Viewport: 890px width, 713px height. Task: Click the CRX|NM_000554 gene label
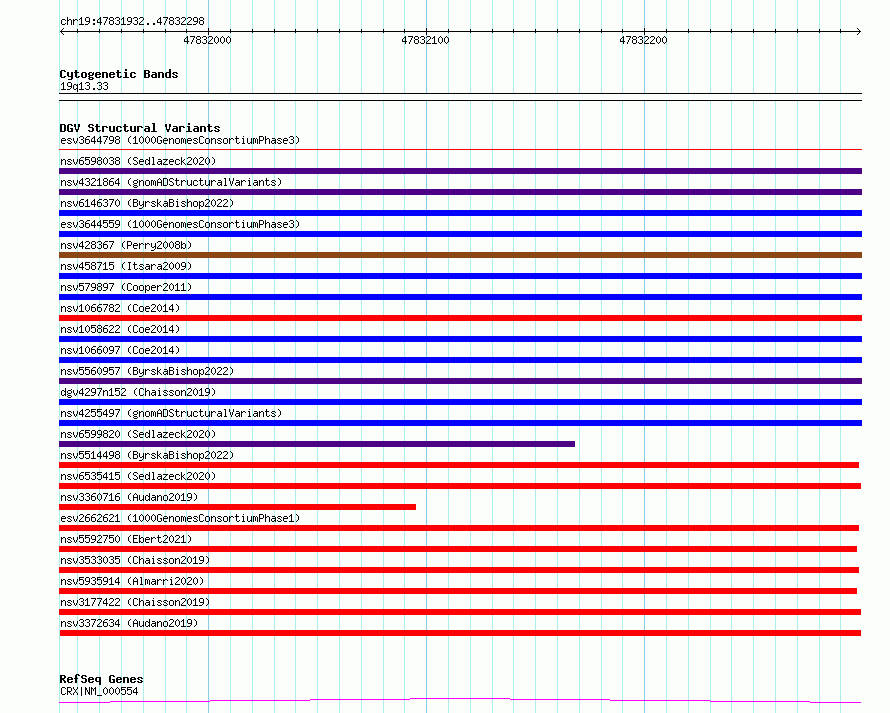tap(99, 691)
